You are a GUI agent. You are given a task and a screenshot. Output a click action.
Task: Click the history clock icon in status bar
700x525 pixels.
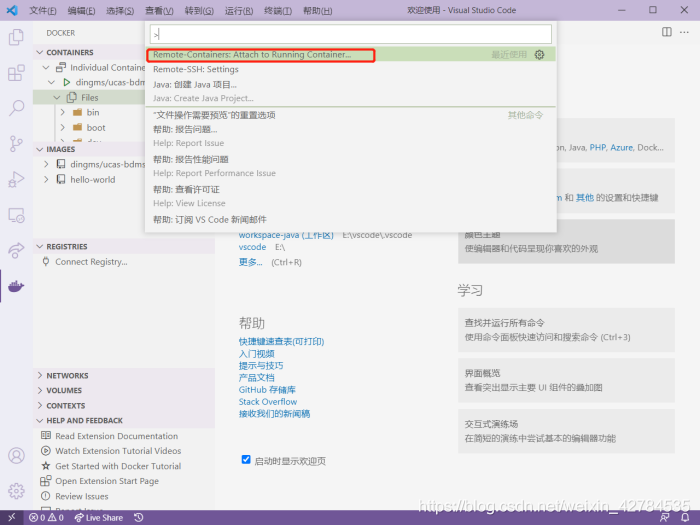(138, 517)
